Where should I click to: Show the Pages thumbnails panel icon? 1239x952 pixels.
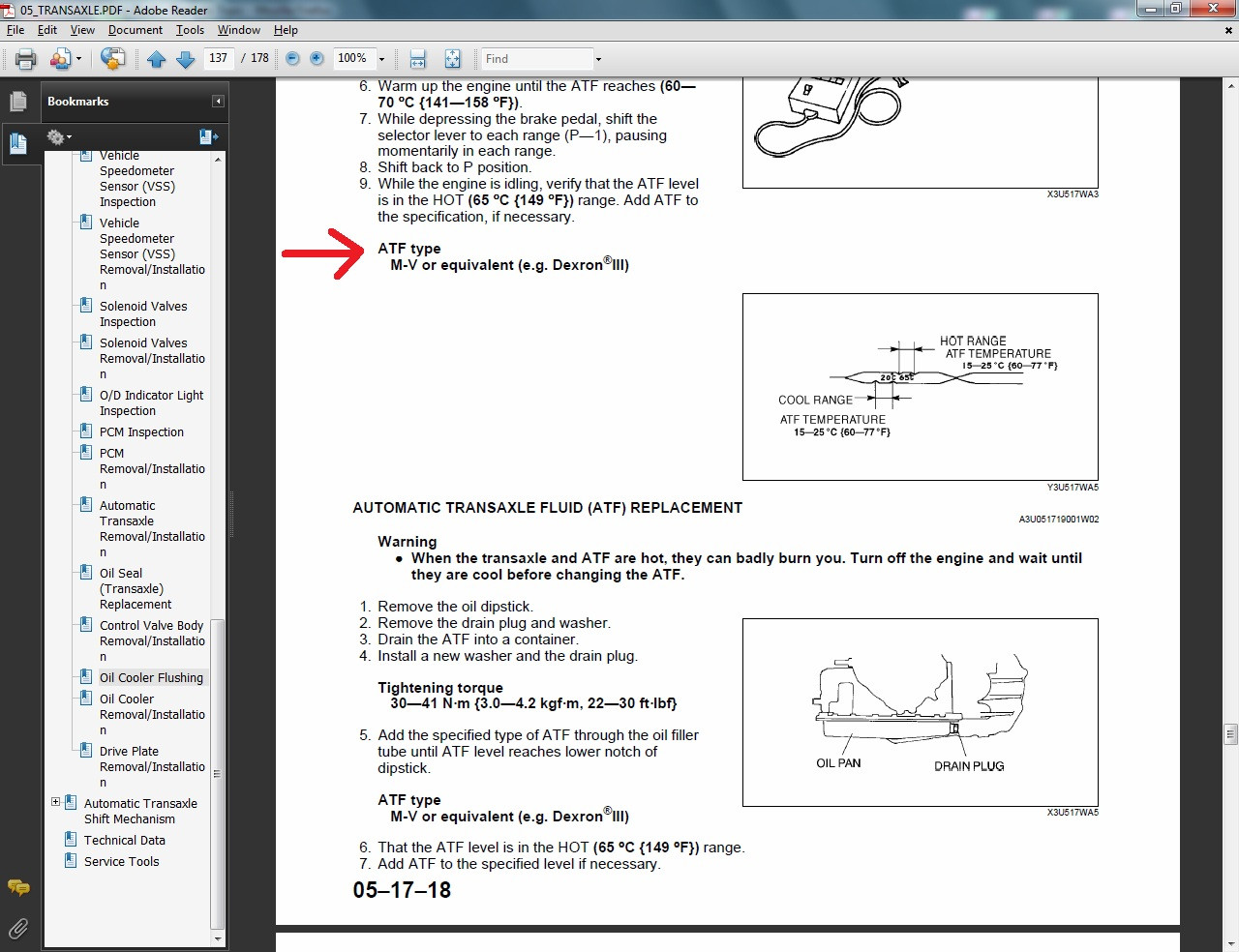click(x=18, y=102)
